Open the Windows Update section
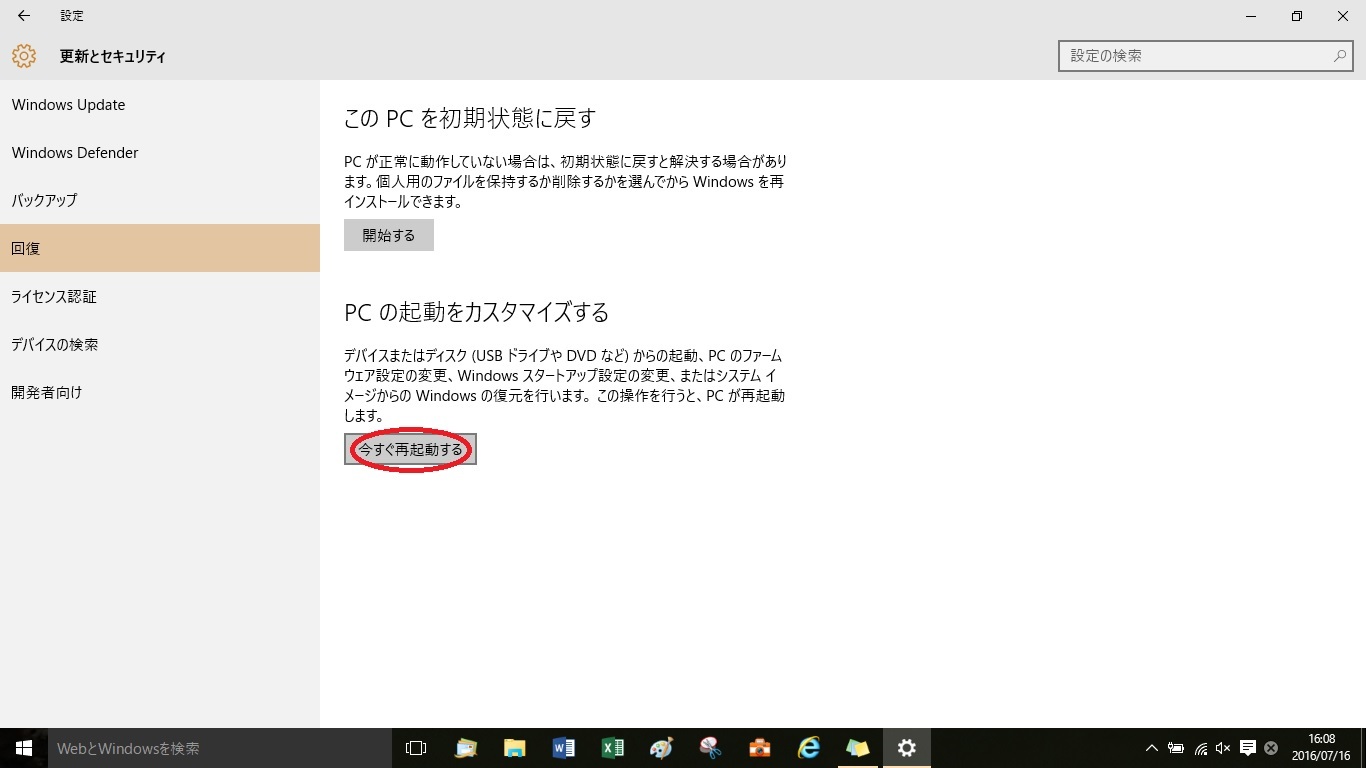 click(x=160, y=105)
